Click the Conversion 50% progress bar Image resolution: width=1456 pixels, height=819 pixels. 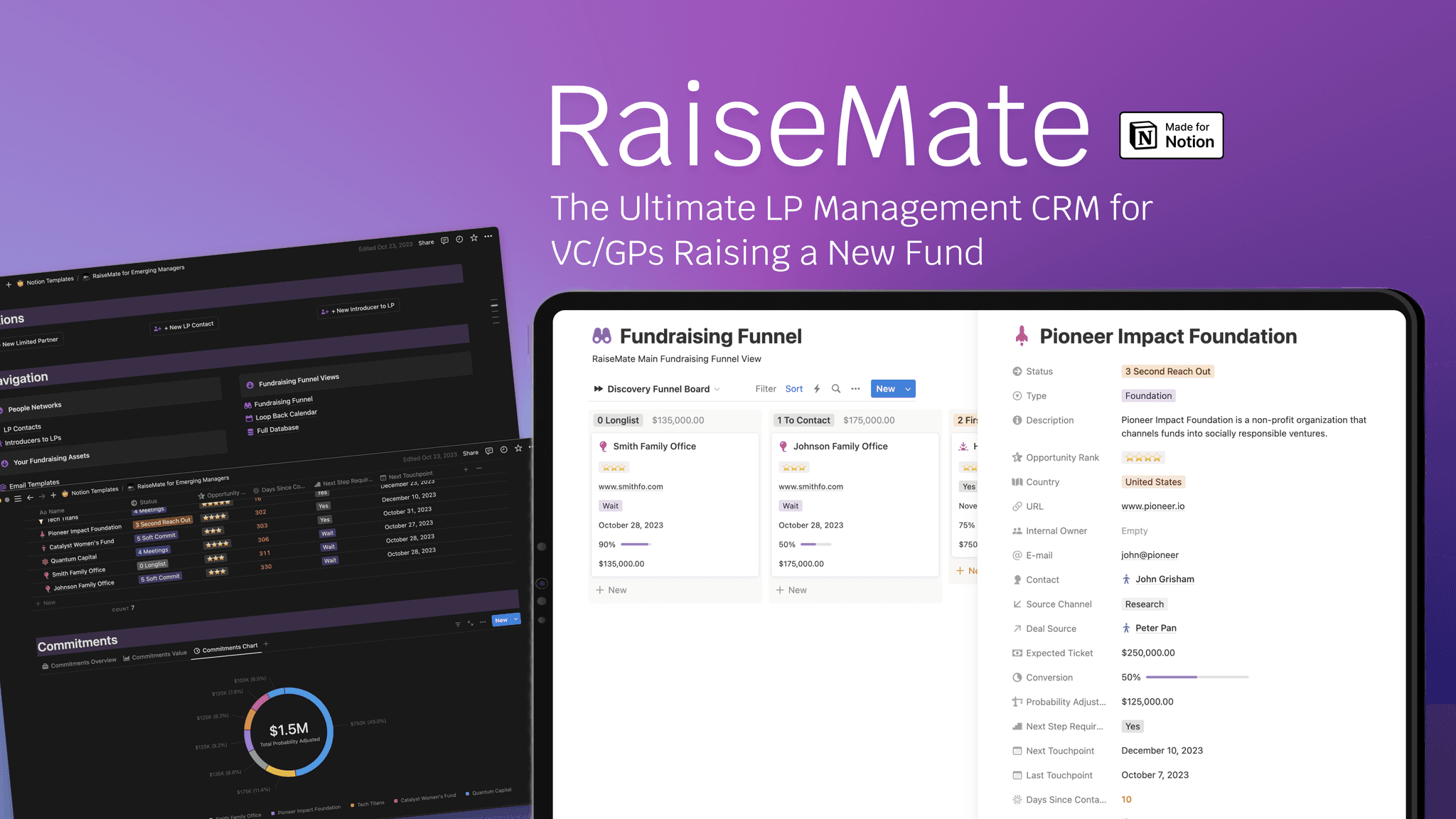(1197, 678)
